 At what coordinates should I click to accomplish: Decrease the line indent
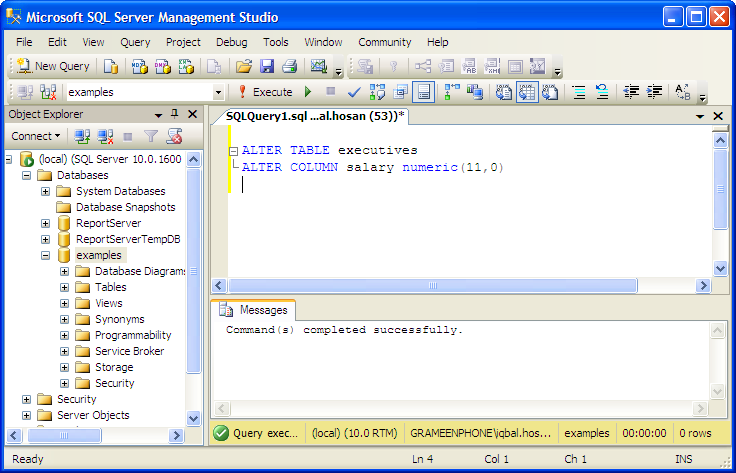(x=631, y=92)
